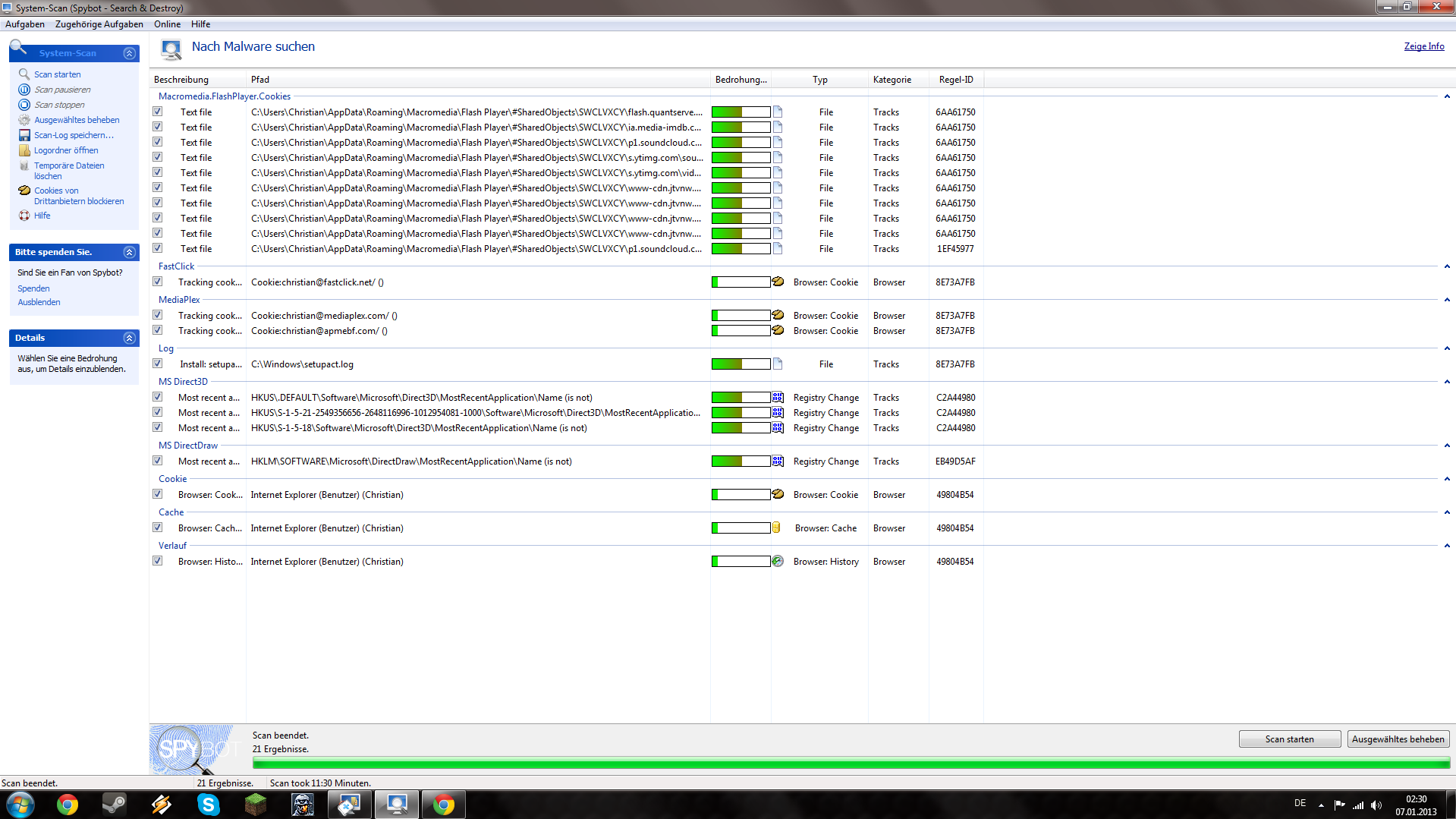Screen dimensions: 1456x819
Task: Click the Scan-Log speichern floppy disk icon
Action: [x=24, y=135]
